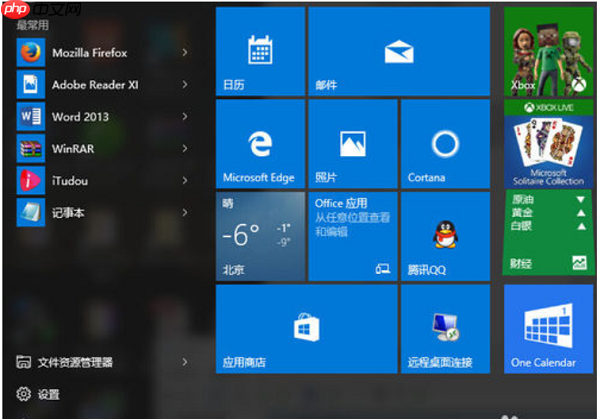Expand the WinRAR jump list arrow
600x419 pixels.
click(185, 148)
